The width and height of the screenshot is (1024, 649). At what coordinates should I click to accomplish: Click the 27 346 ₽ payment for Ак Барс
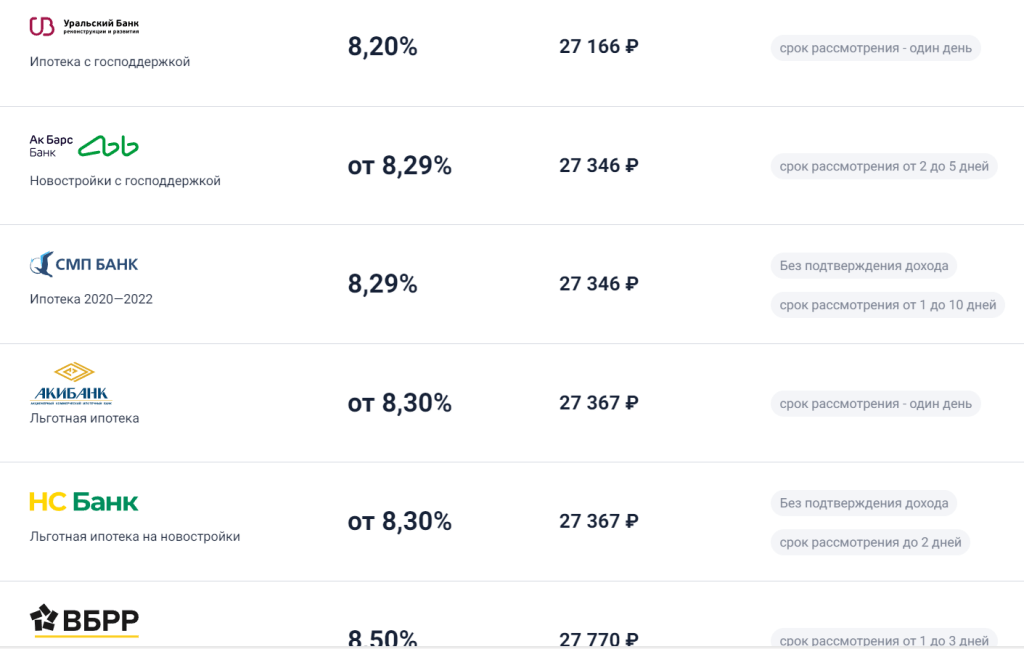coord(598,166)
